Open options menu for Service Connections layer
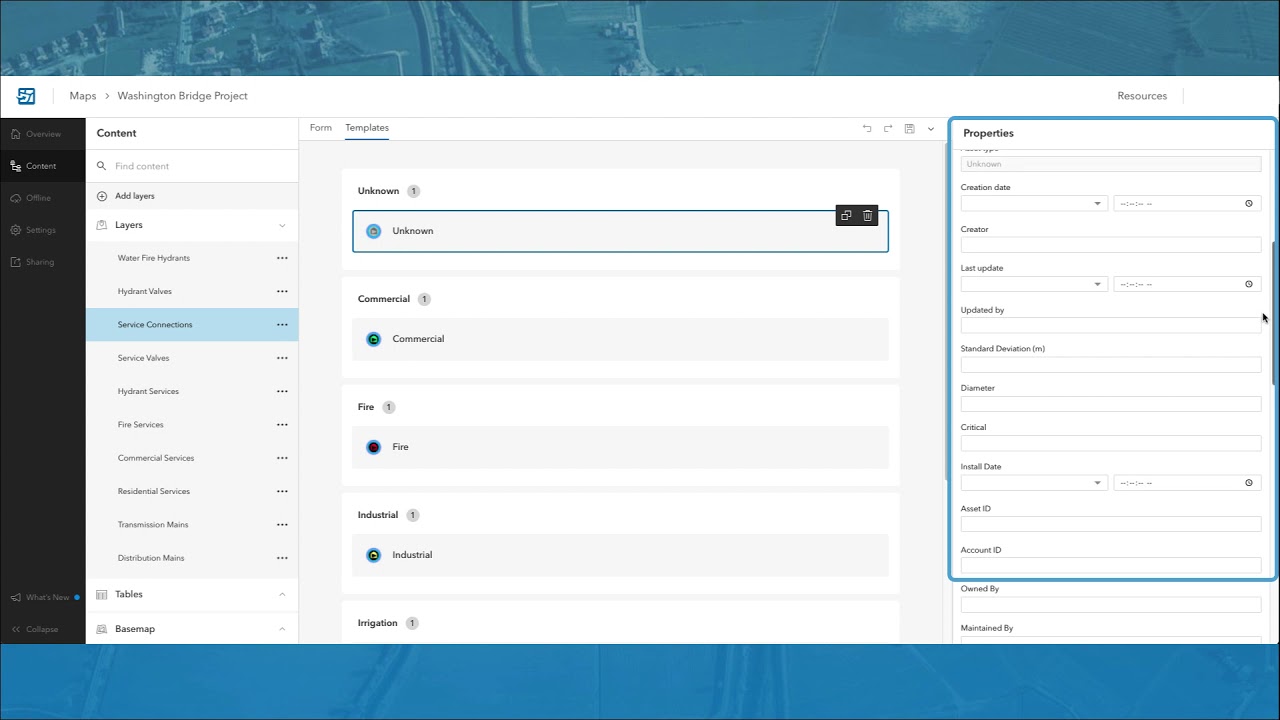Image resolution: width=1280 pixels, height=720 pixels. click(282, 325)
